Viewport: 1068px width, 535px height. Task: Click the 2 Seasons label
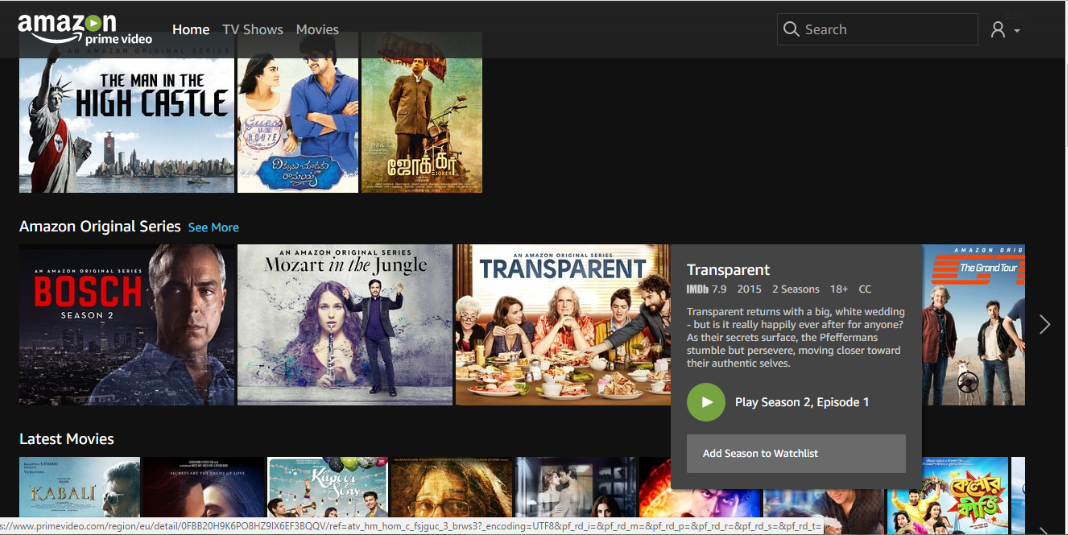[796, 289]
